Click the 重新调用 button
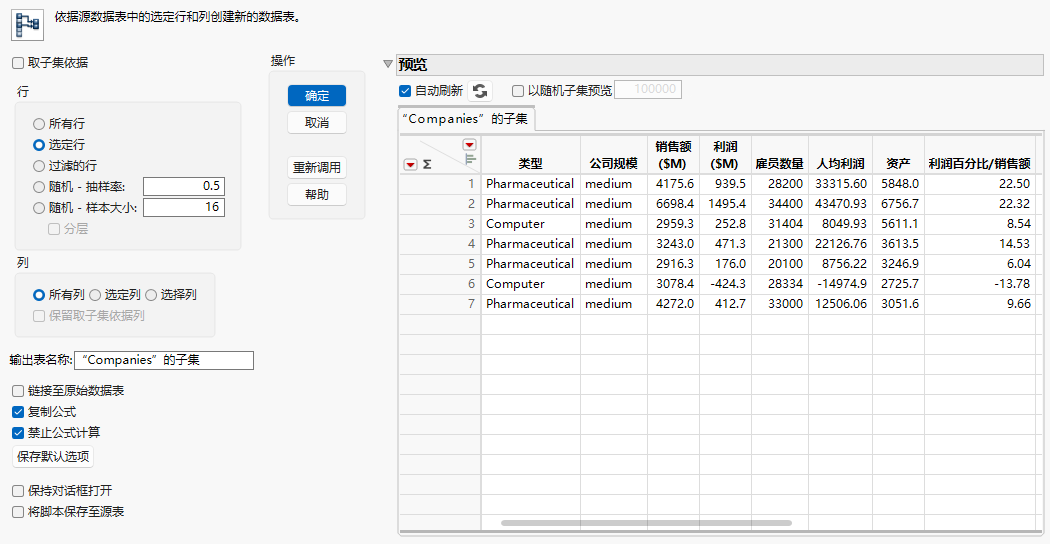The image size is (1050, 544). pyautogui.click(x=317, y=167)
